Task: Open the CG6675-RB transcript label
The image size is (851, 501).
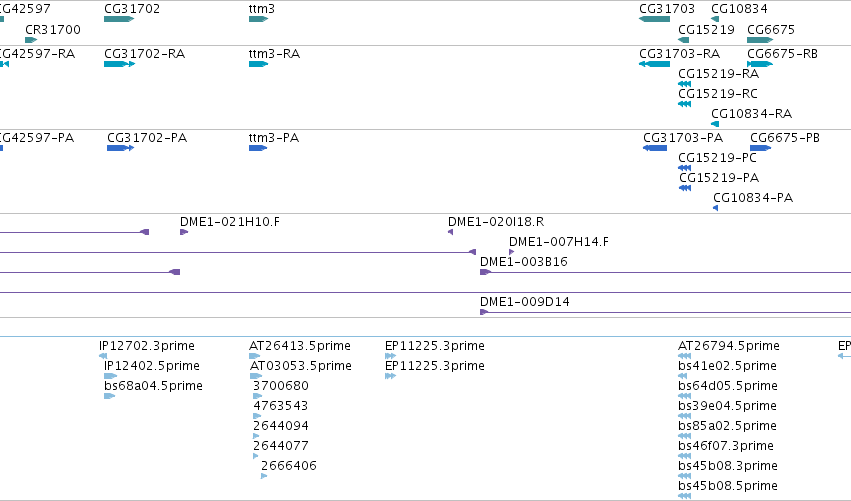Action: point(782,54)
